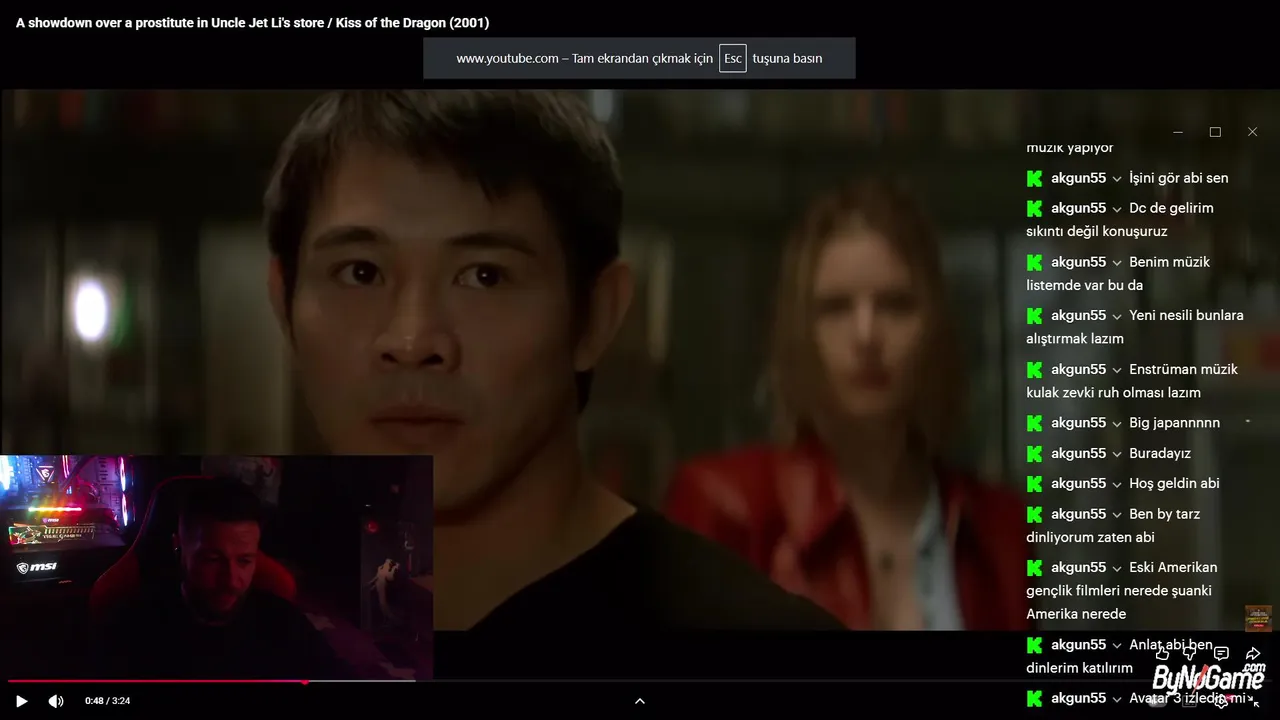Open chevron next to 'Eski Amerikan' message
1280x720 pixels.
tap(1117, 567)
